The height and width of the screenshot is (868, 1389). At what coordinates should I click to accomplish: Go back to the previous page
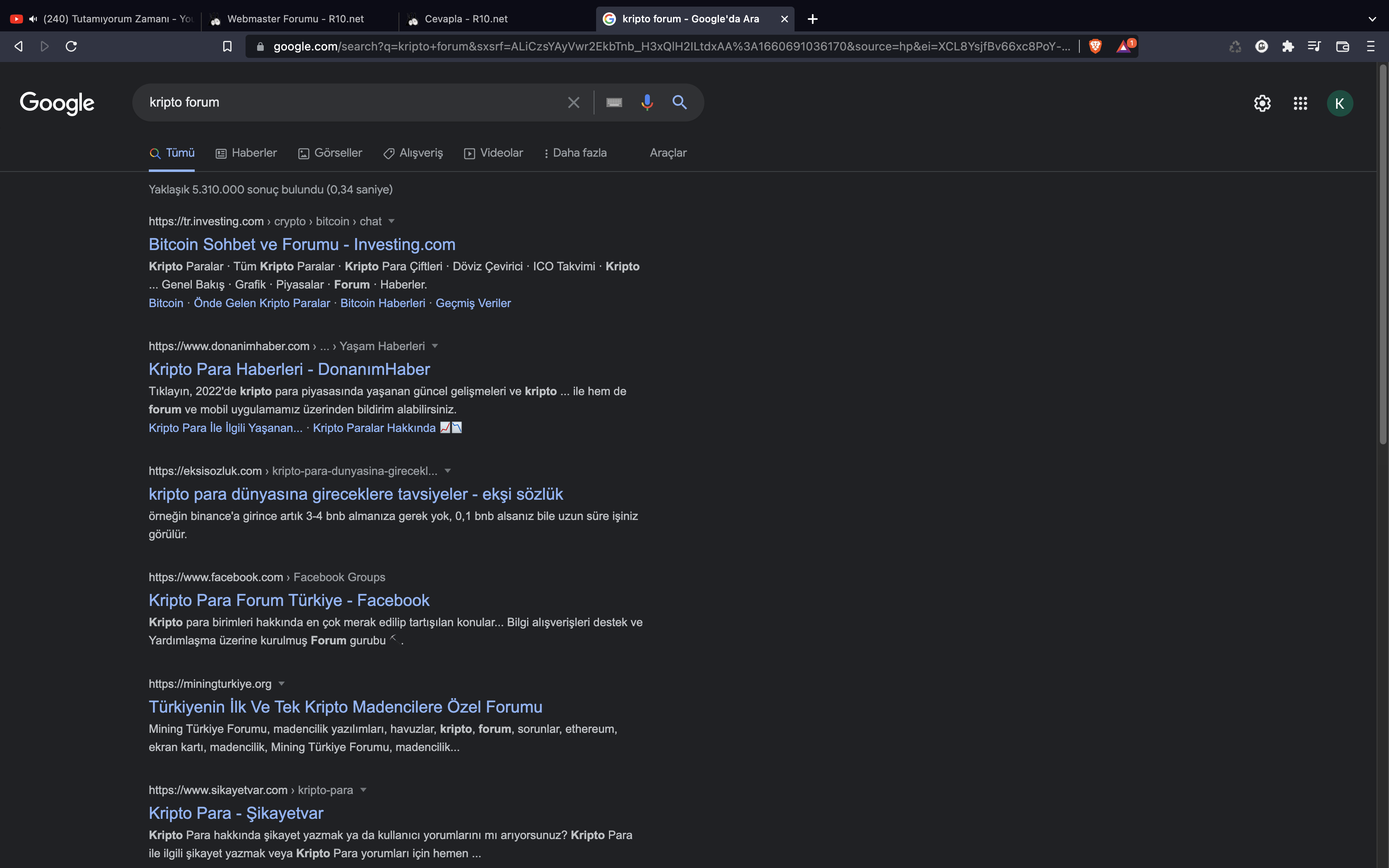click(18, 46)
